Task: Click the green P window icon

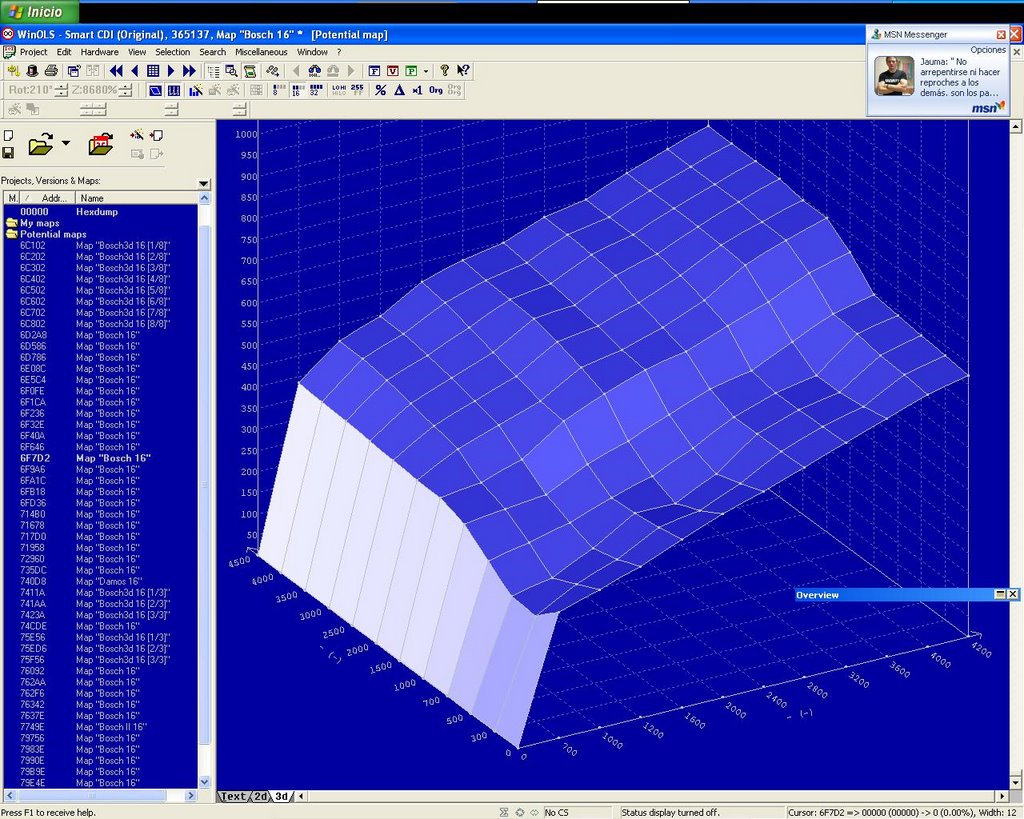Action: [411, 71]
